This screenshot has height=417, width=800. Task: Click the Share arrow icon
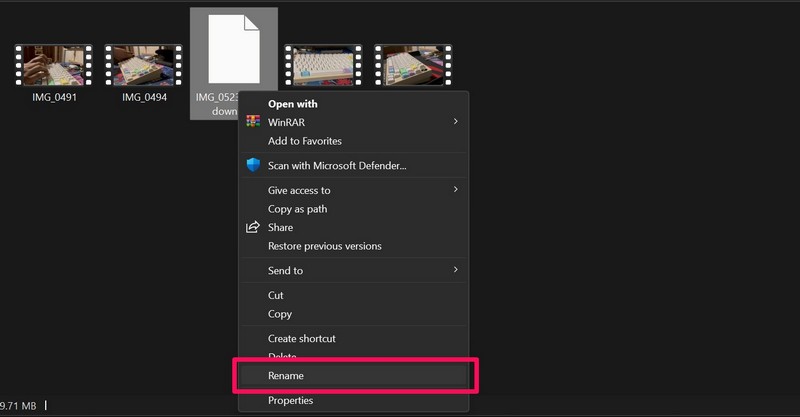click(x=253, y=227)
